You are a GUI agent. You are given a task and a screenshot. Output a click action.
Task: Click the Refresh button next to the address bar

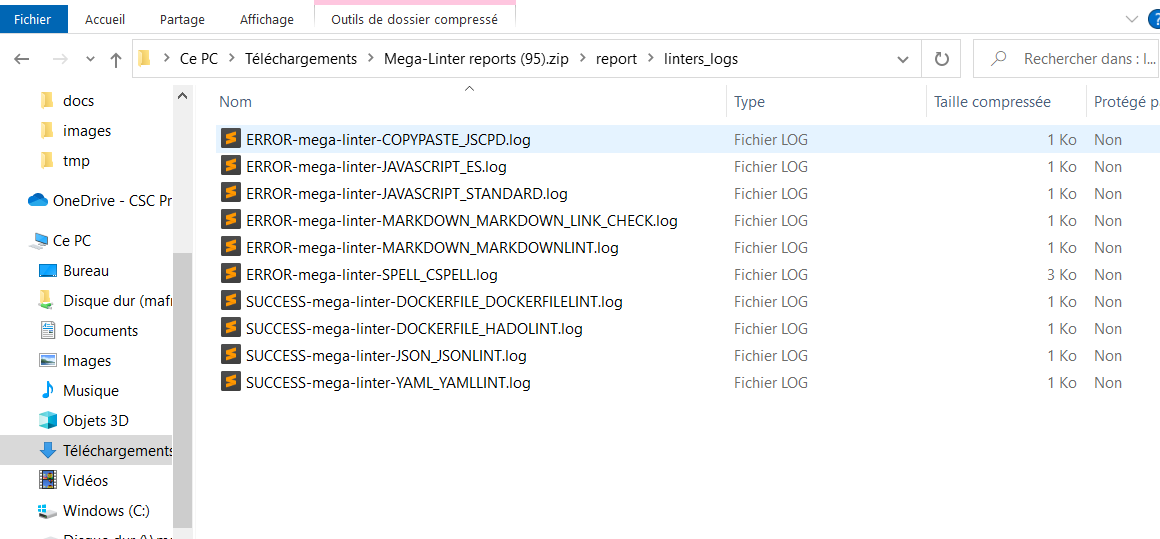click(x=940, y=59)
